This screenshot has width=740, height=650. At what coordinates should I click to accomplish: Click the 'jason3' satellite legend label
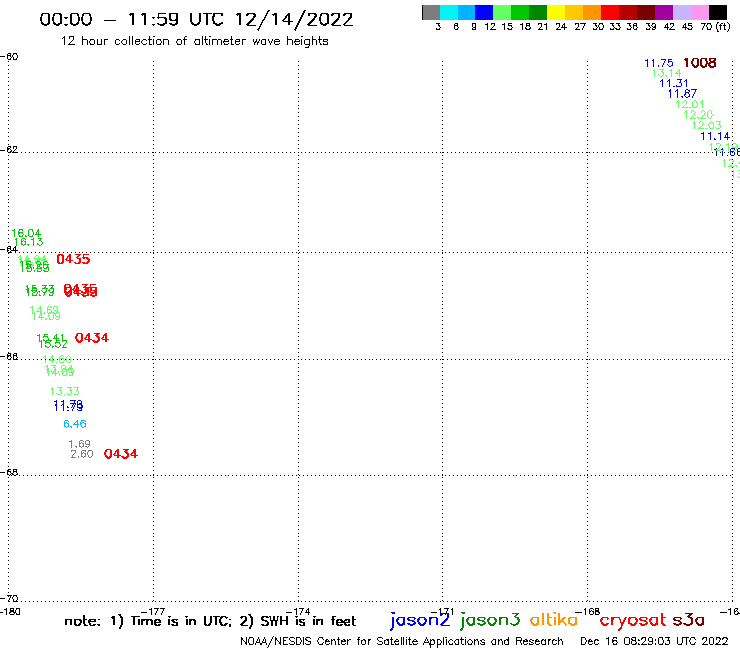tap(490, 620)
